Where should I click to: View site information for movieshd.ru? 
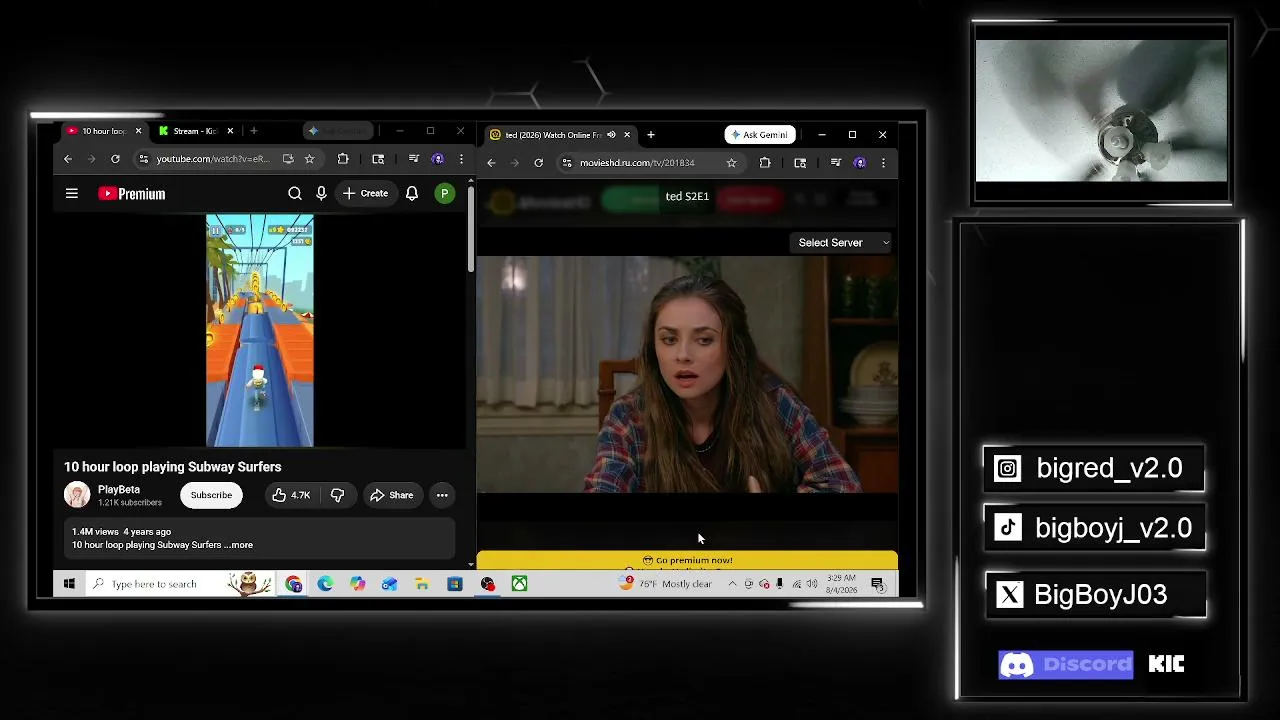click(x=567, y=163)
